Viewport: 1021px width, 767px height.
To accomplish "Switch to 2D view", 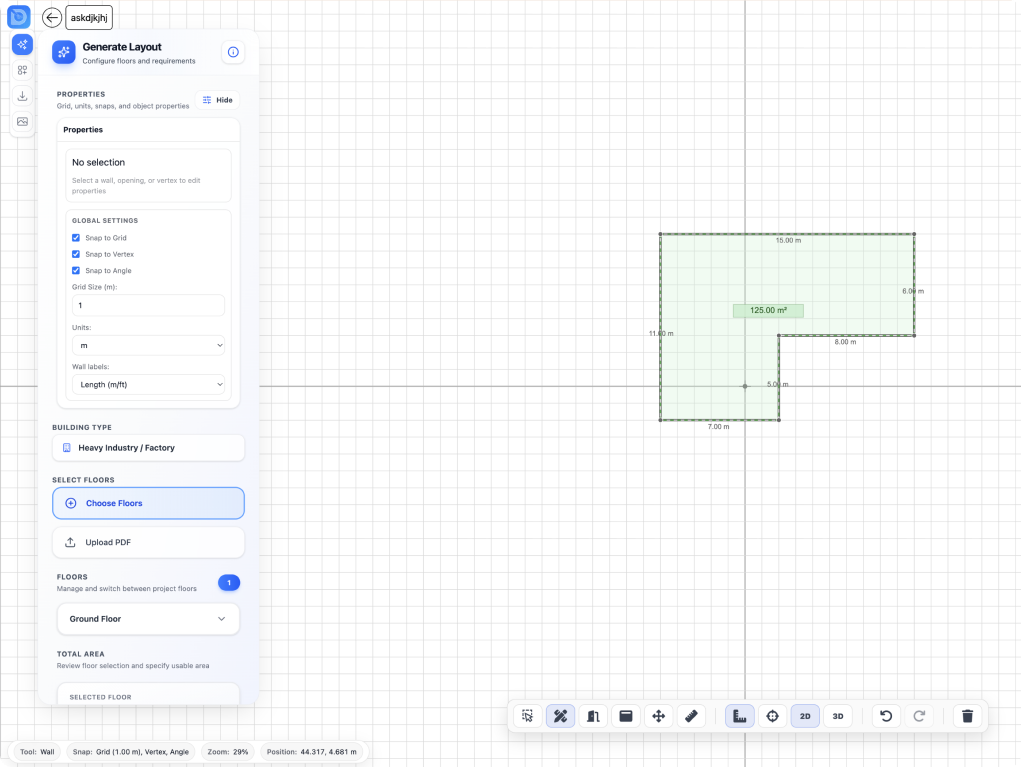I will tap(805, 716).
